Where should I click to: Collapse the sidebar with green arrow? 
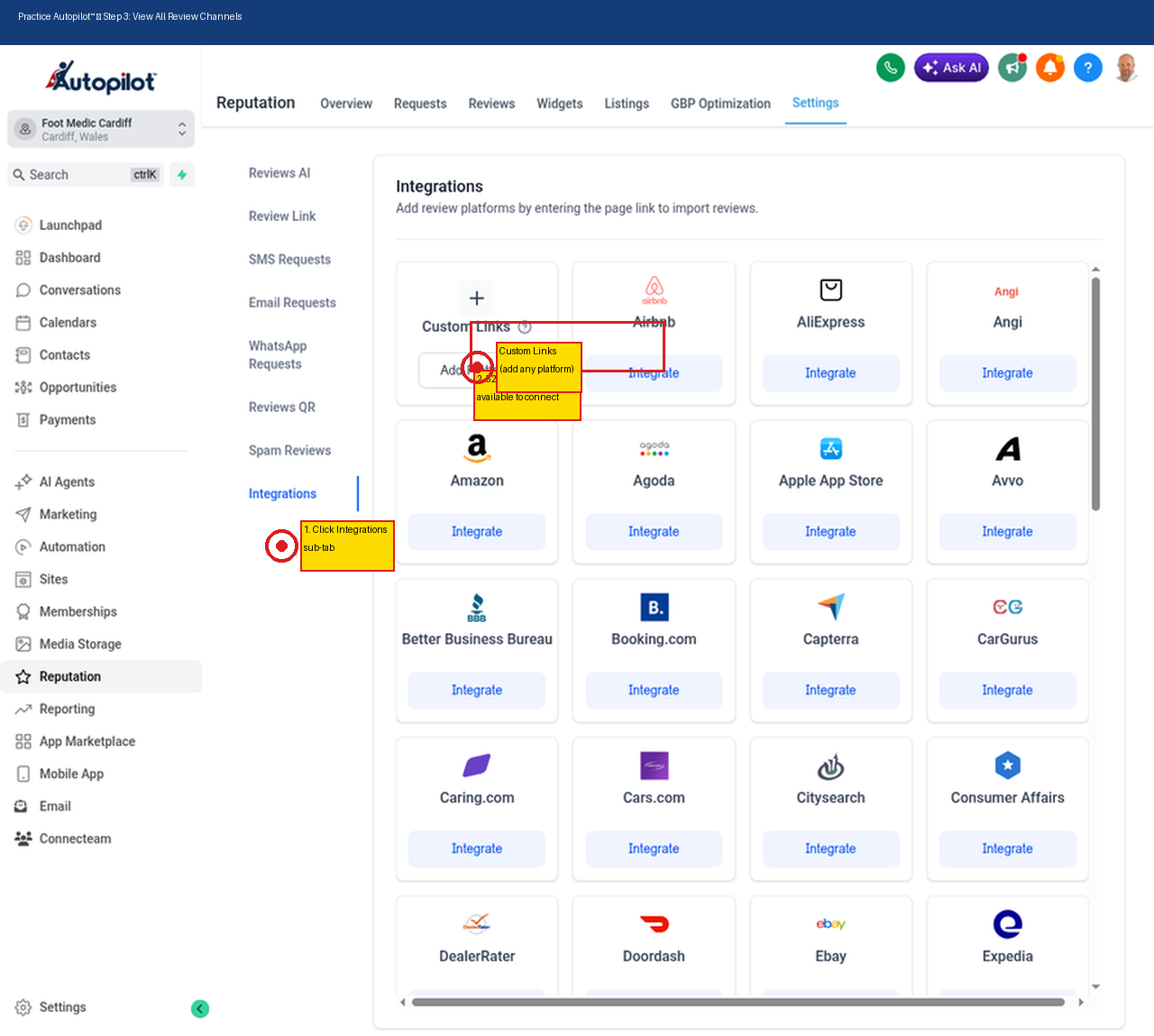pyautogui.click(x=200, y=1009)
